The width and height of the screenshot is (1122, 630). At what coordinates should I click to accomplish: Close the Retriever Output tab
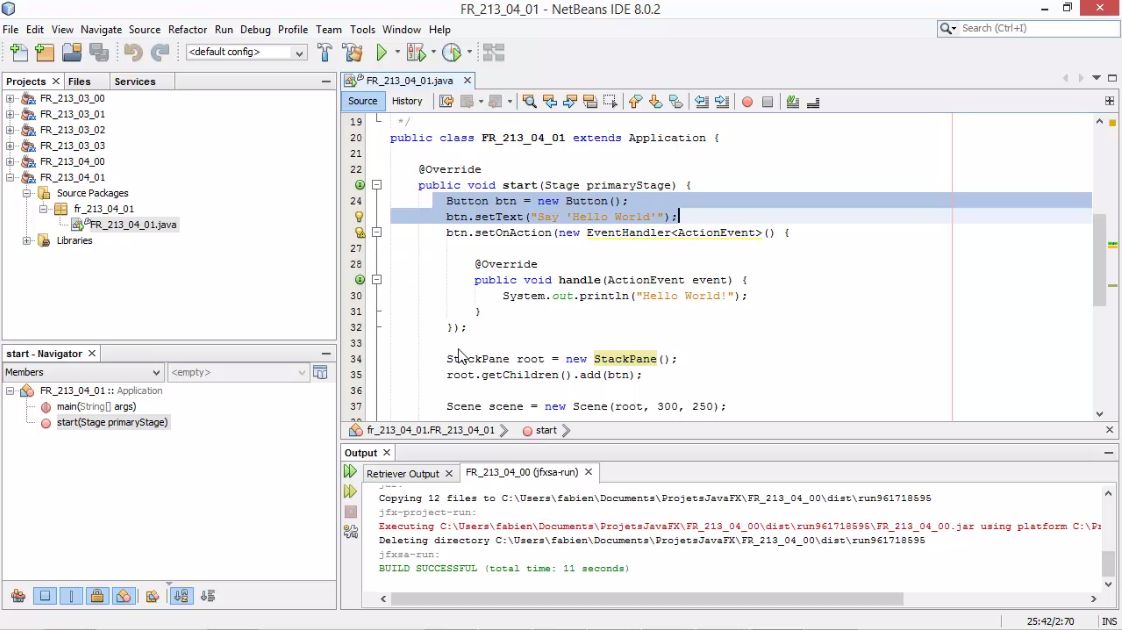pos(449,472)
